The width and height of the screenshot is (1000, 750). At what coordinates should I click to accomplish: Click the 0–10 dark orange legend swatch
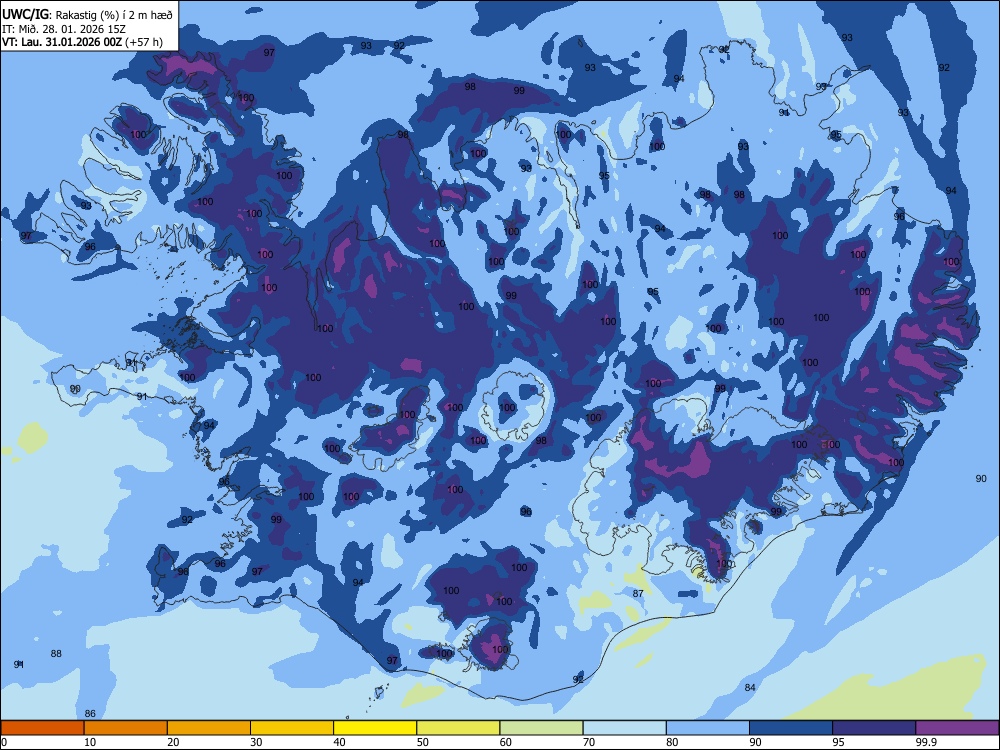coord(42,728)
